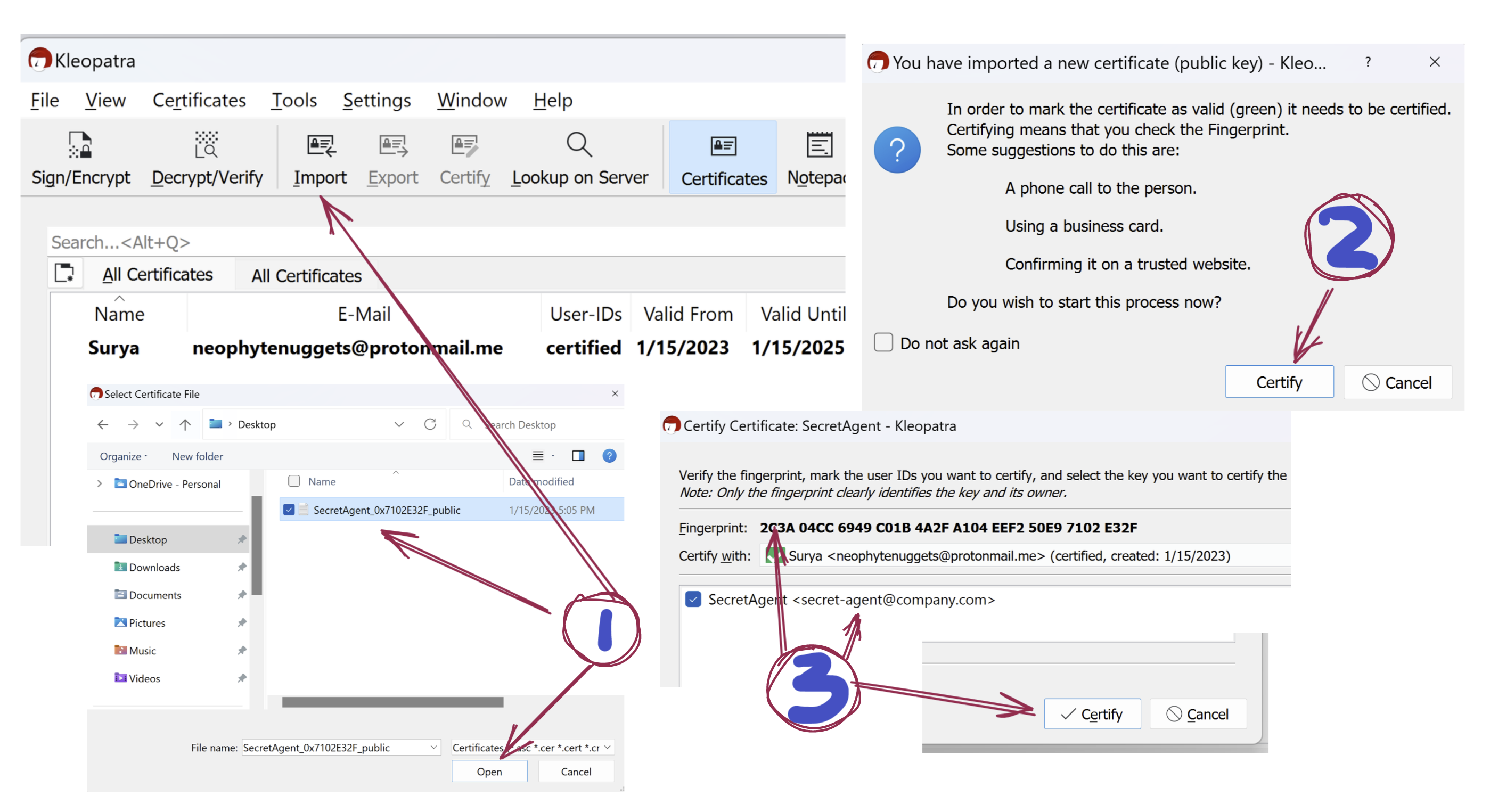Open the Certificates file type filter
This screenshot has height=812, width=1490.
point(532,747)
